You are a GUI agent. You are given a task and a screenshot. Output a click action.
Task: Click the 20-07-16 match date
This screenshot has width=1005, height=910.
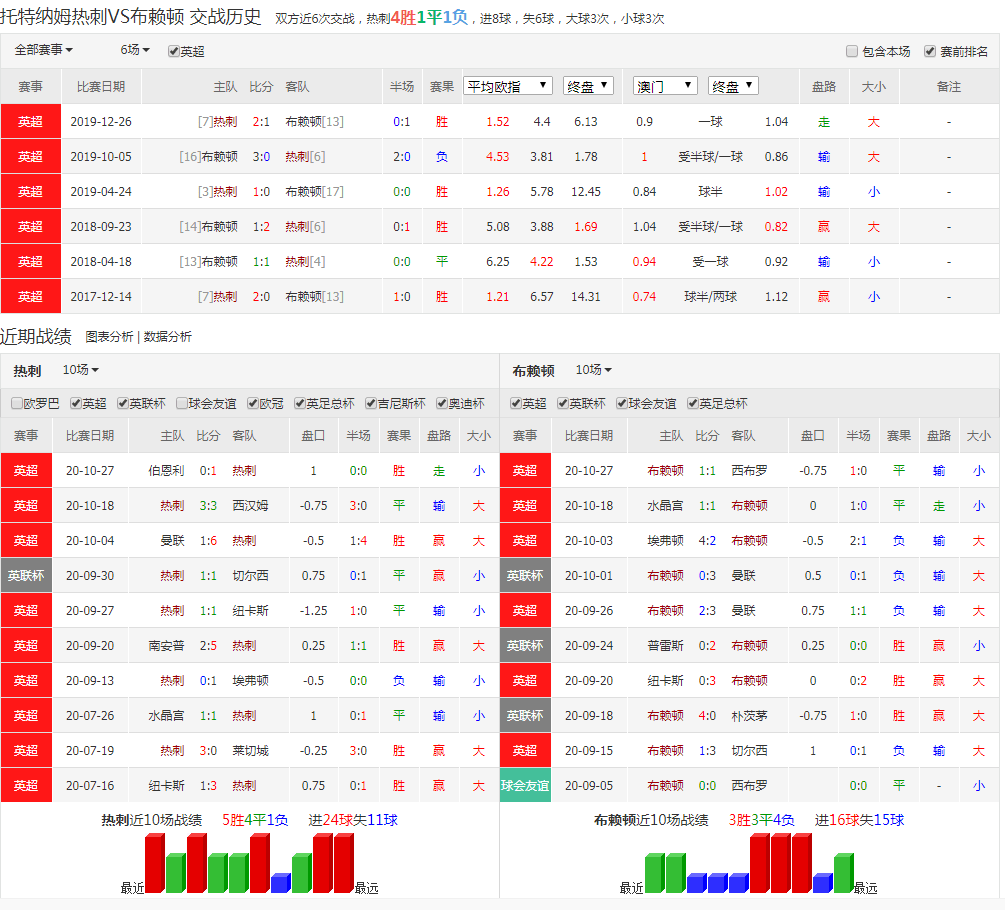(x=90, y=786)
